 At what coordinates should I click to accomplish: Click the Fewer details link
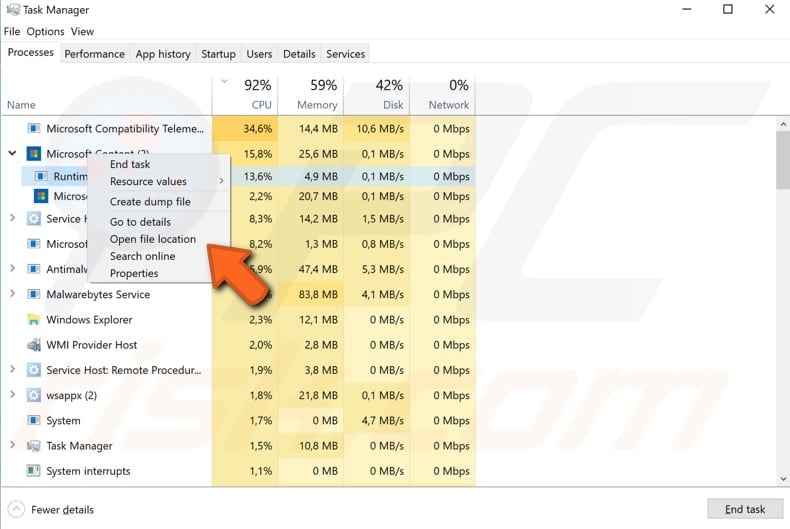pos(62,509)
